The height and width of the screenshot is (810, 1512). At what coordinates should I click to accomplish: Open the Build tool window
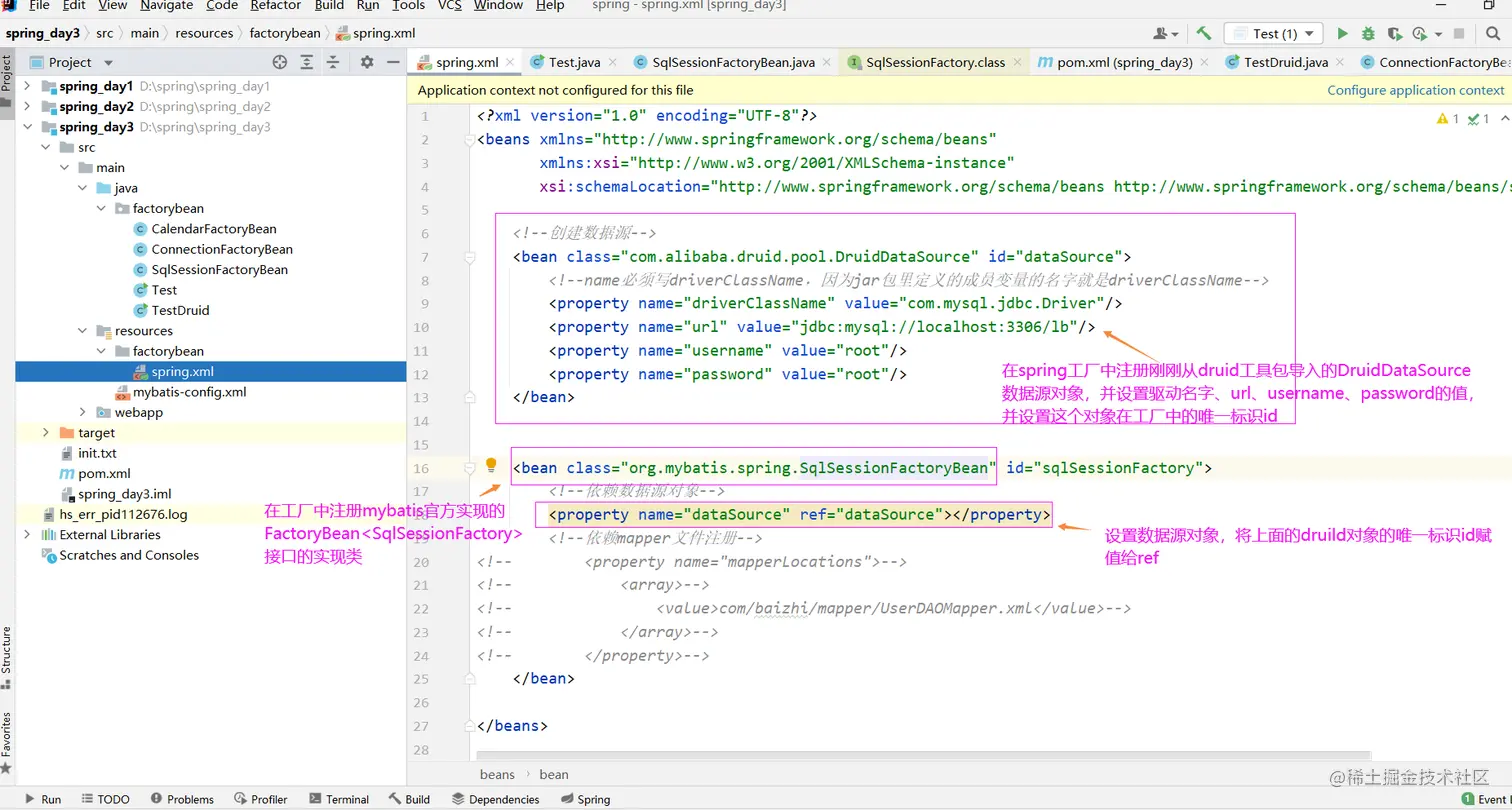tap(409, 799)
